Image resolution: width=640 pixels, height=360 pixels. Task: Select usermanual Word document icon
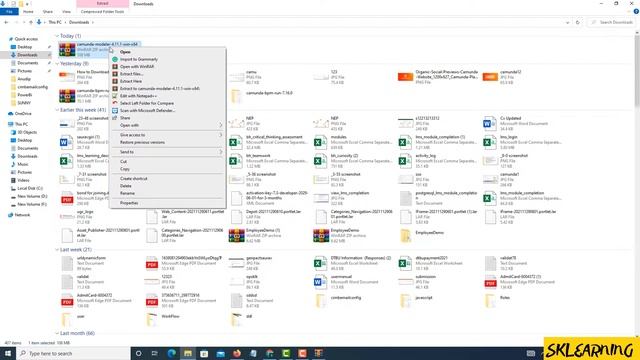[x=320, y=282]
